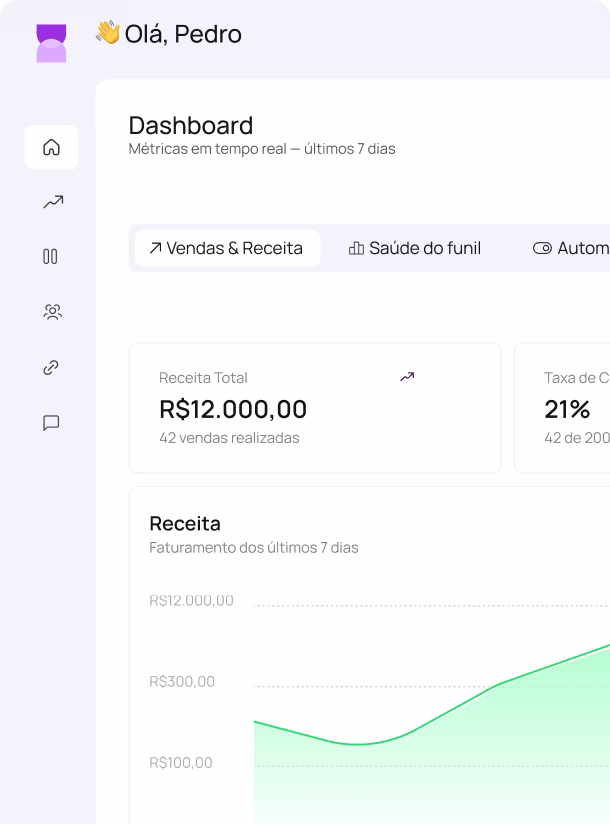Image resolution: width=610 pixels, height=824 pixels.
Task: Click '42 vendas realizadas' text
Action: [x=229, y=438]
